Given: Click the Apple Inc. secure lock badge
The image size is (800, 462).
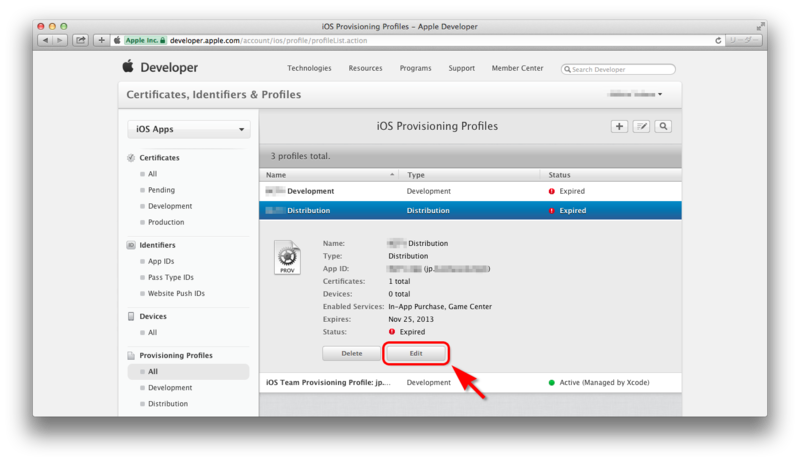Looking at the screenshot, I should tap(145, 40).
